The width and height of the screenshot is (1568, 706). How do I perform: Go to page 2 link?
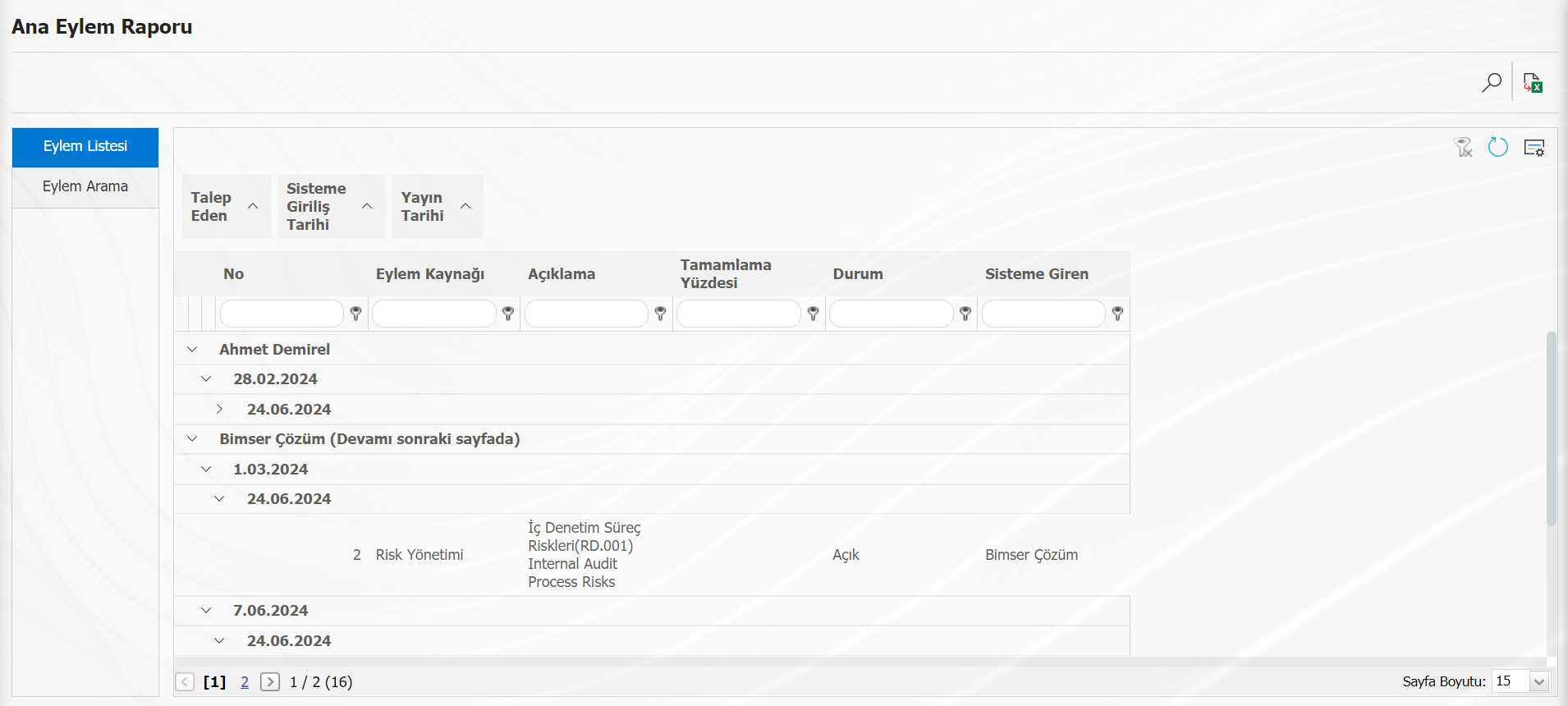pyautogui.click(x=245, y=682)
